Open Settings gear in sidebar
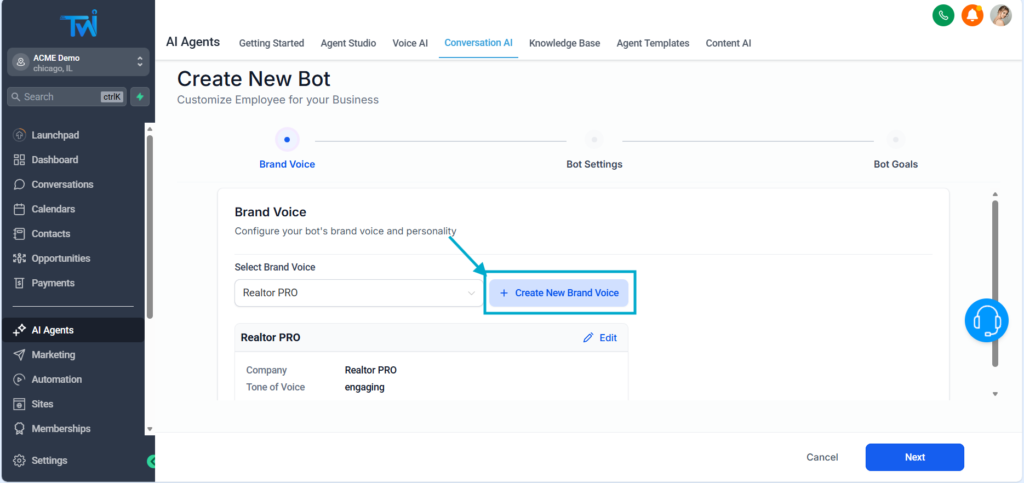The width and height of the screenshot is (1024, 483). [x=49, y=461]
